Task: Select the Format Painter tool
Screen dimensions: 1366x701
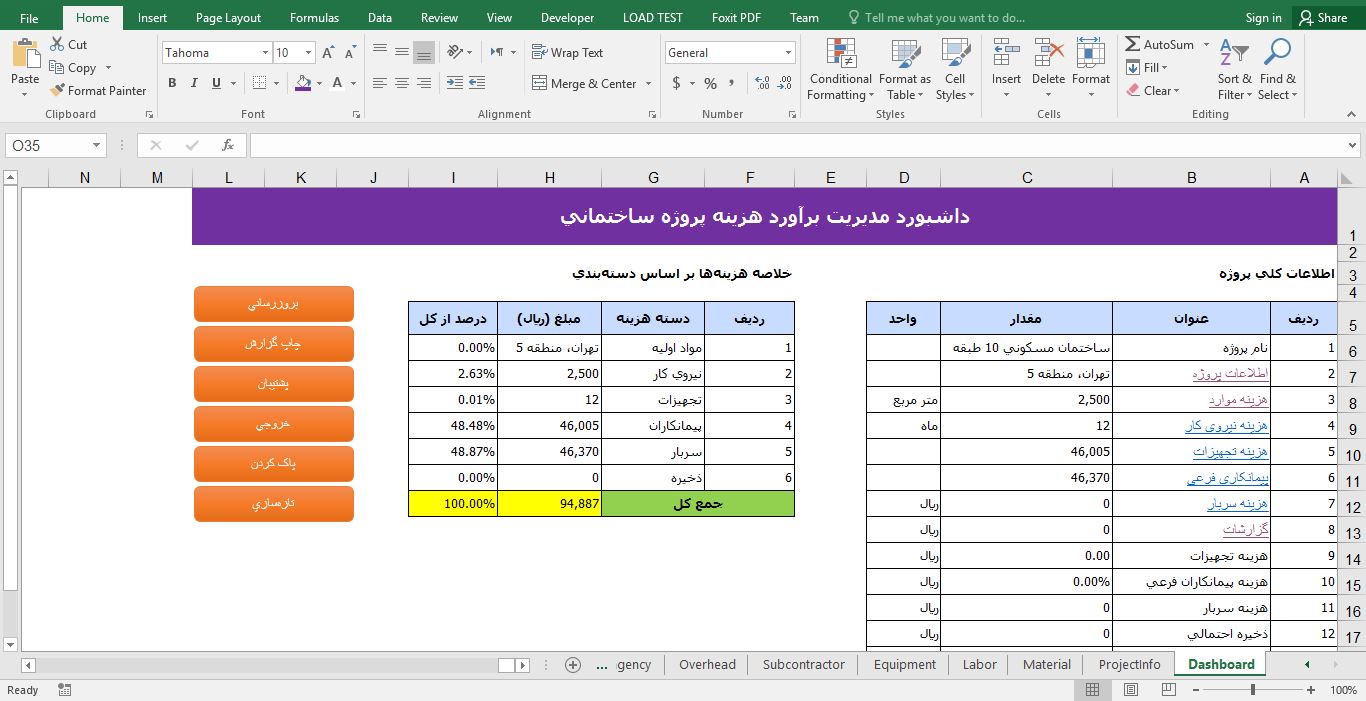Action: [x=97, y=90]
